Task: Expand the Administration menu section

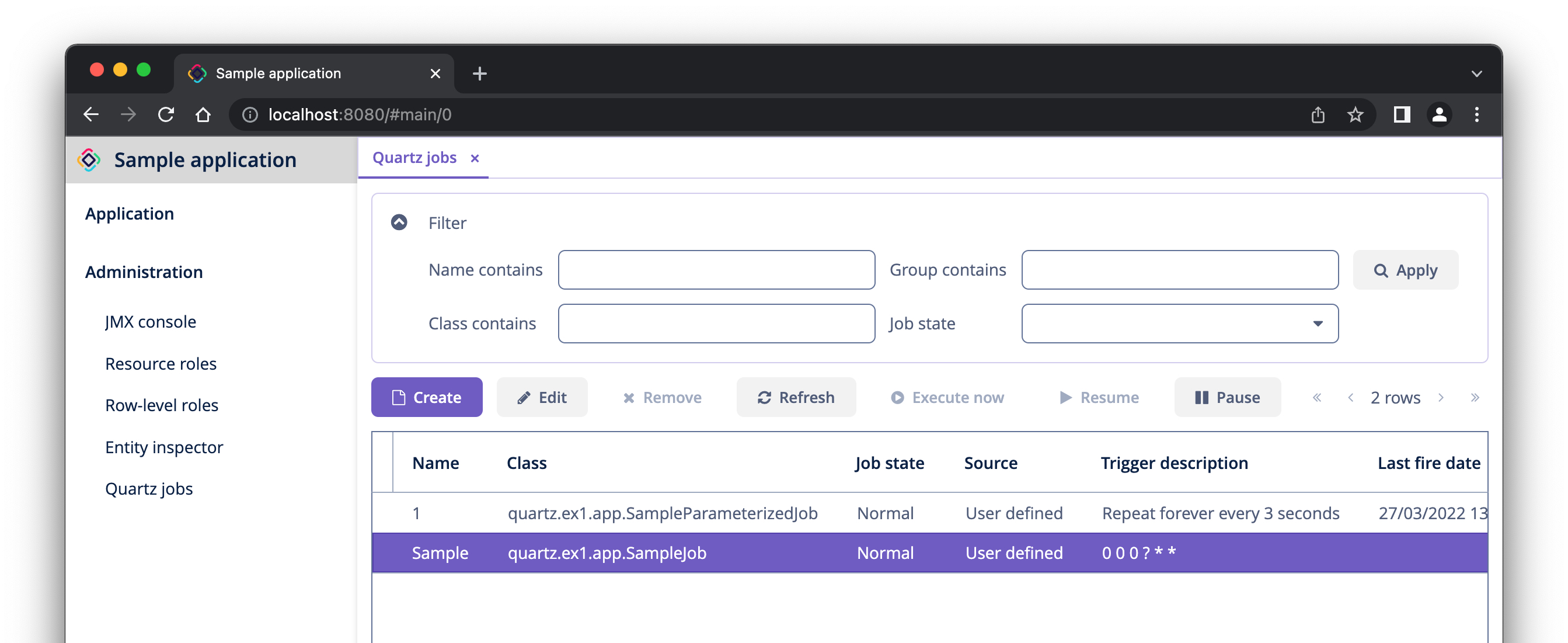Action: (x=144, y=272)
